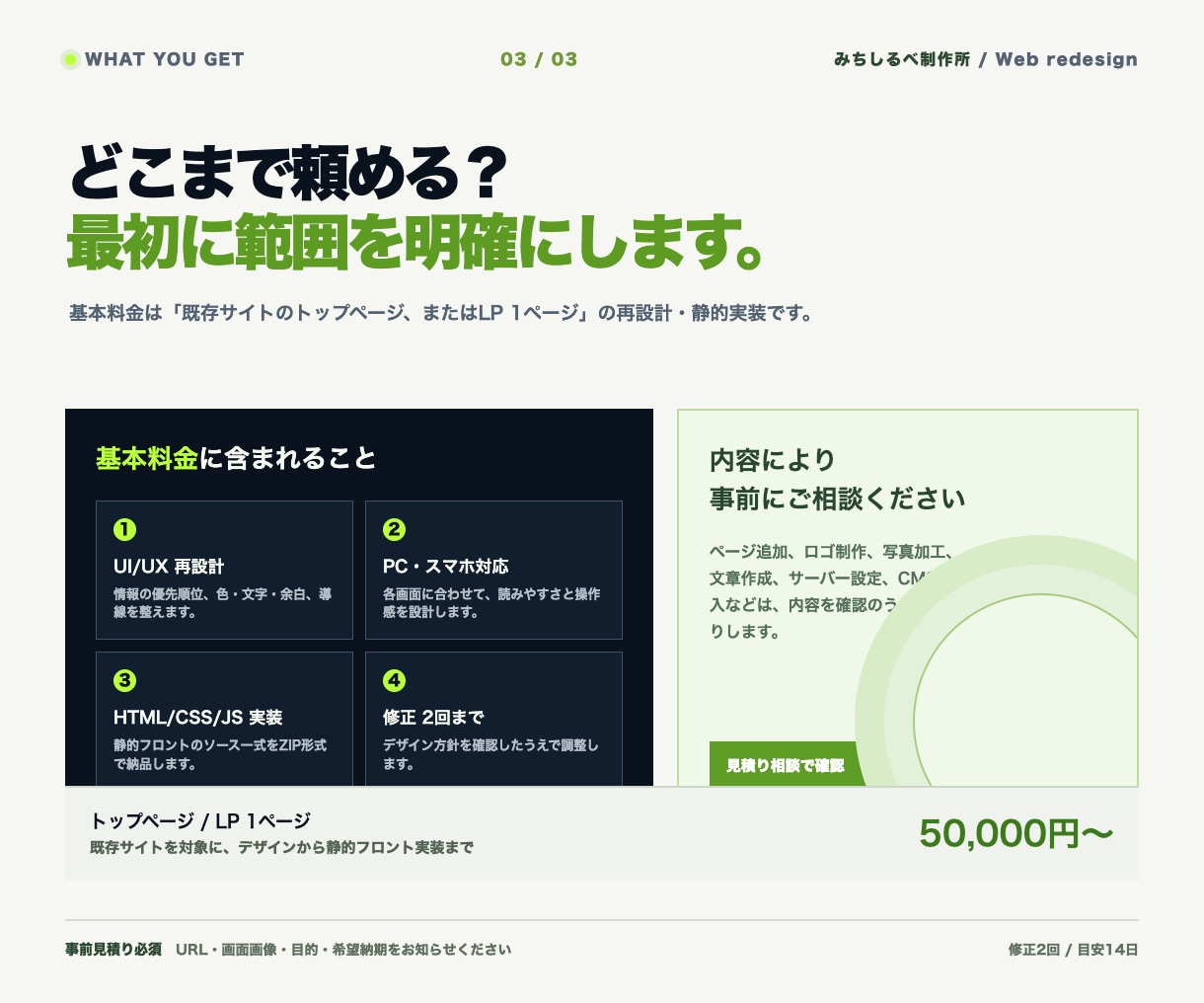Click the paragraph starting ページ追加、ロゴ制作
The image size is (1204, 1003).
point(831,591)
